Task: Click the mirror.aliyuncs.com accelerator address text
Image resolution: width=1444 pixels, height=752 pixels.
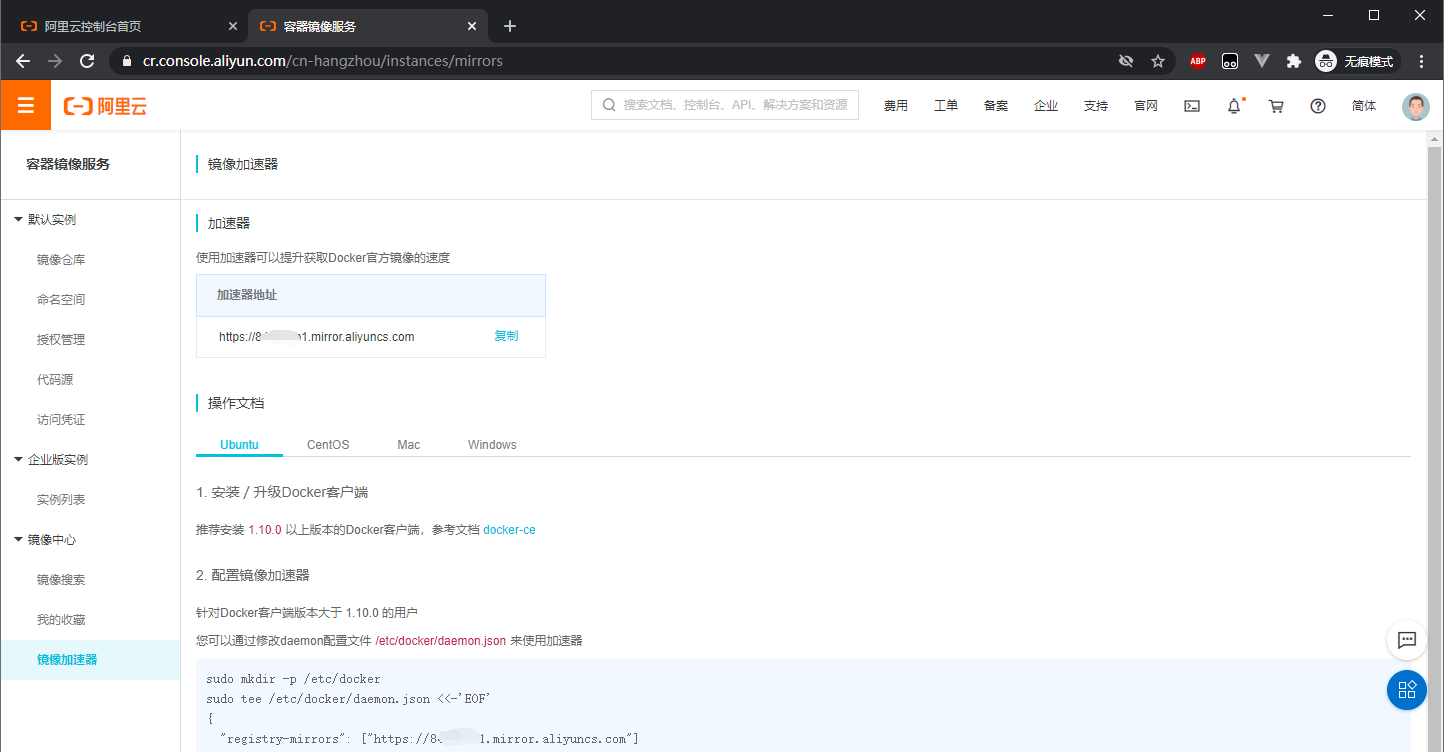Action: [x=317, y=337]
